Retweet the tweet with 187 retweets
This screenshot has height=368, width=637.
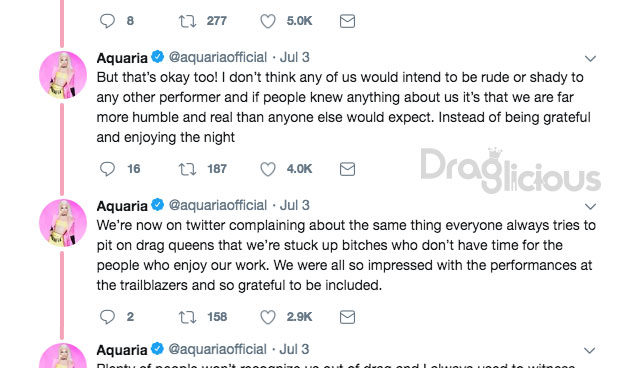tap(187, 169)
